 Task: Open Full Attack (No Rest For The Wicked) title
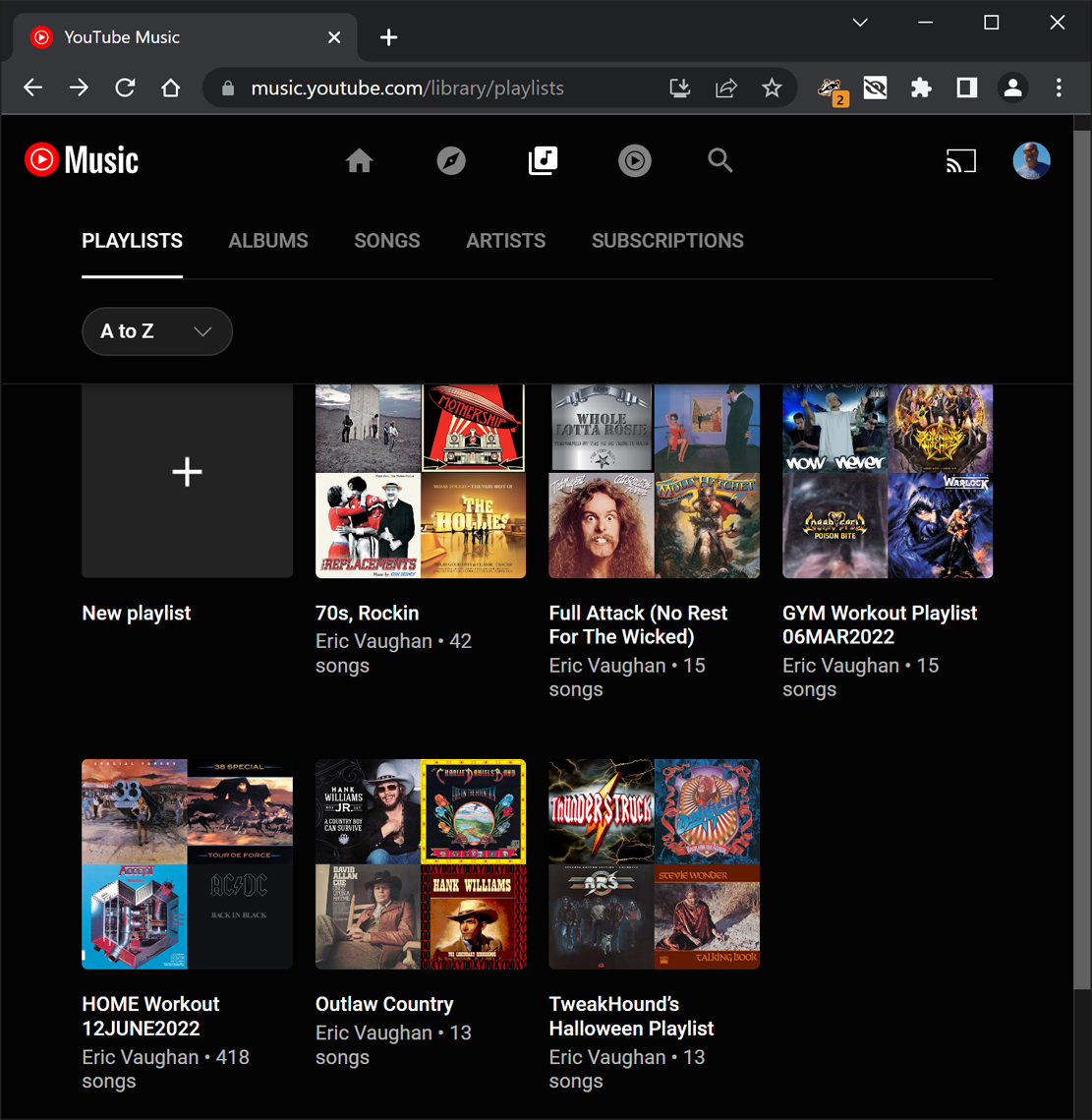coord(638,625)
